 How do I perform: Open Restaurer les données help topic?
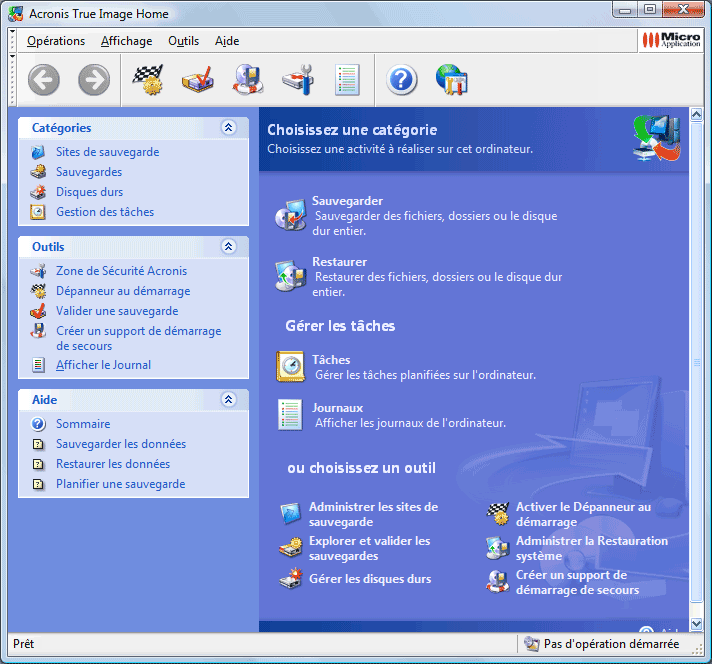(113, 464)
